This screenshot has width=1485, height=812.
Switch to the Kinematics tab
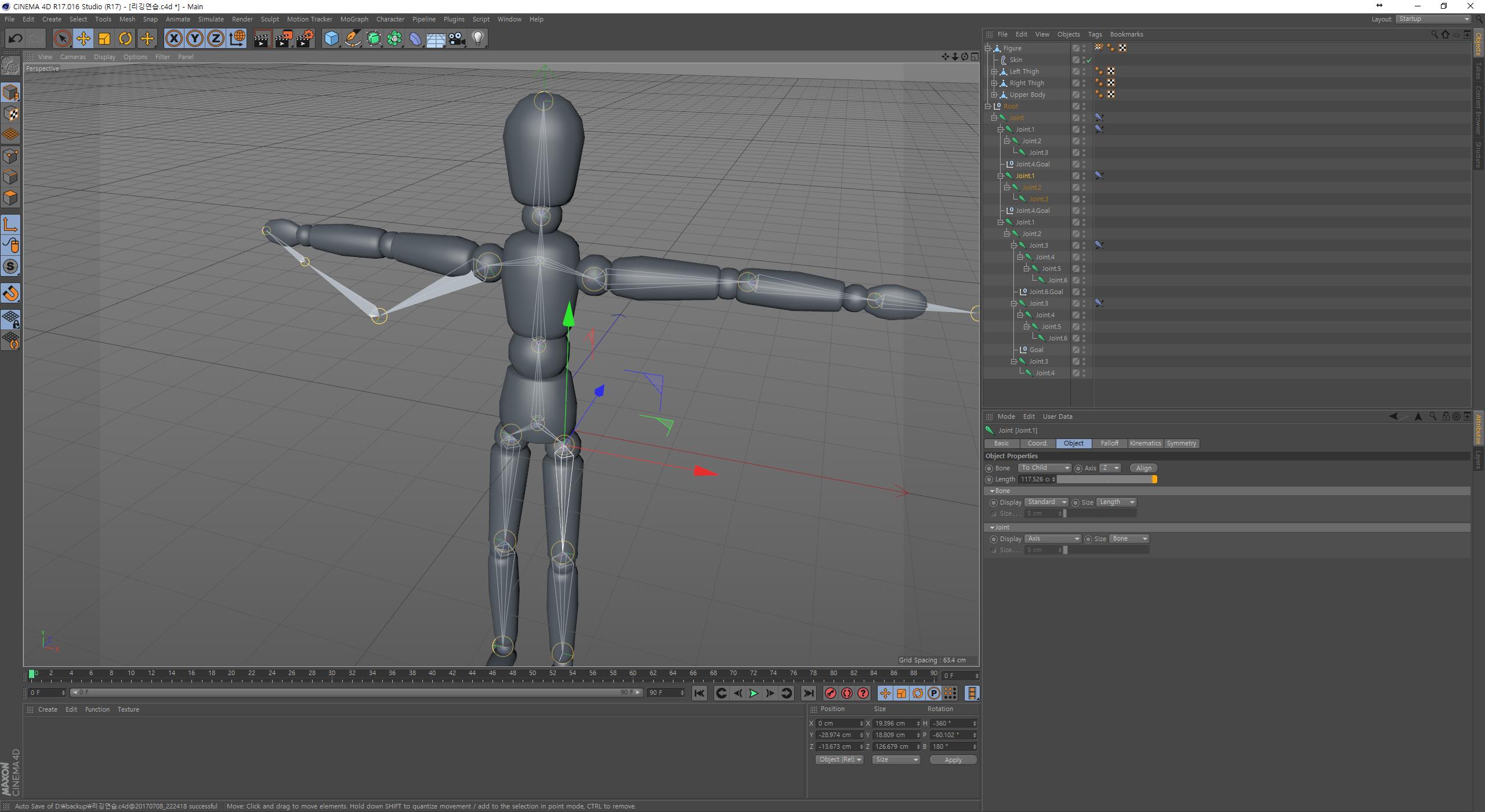(x=1145, y=443)
